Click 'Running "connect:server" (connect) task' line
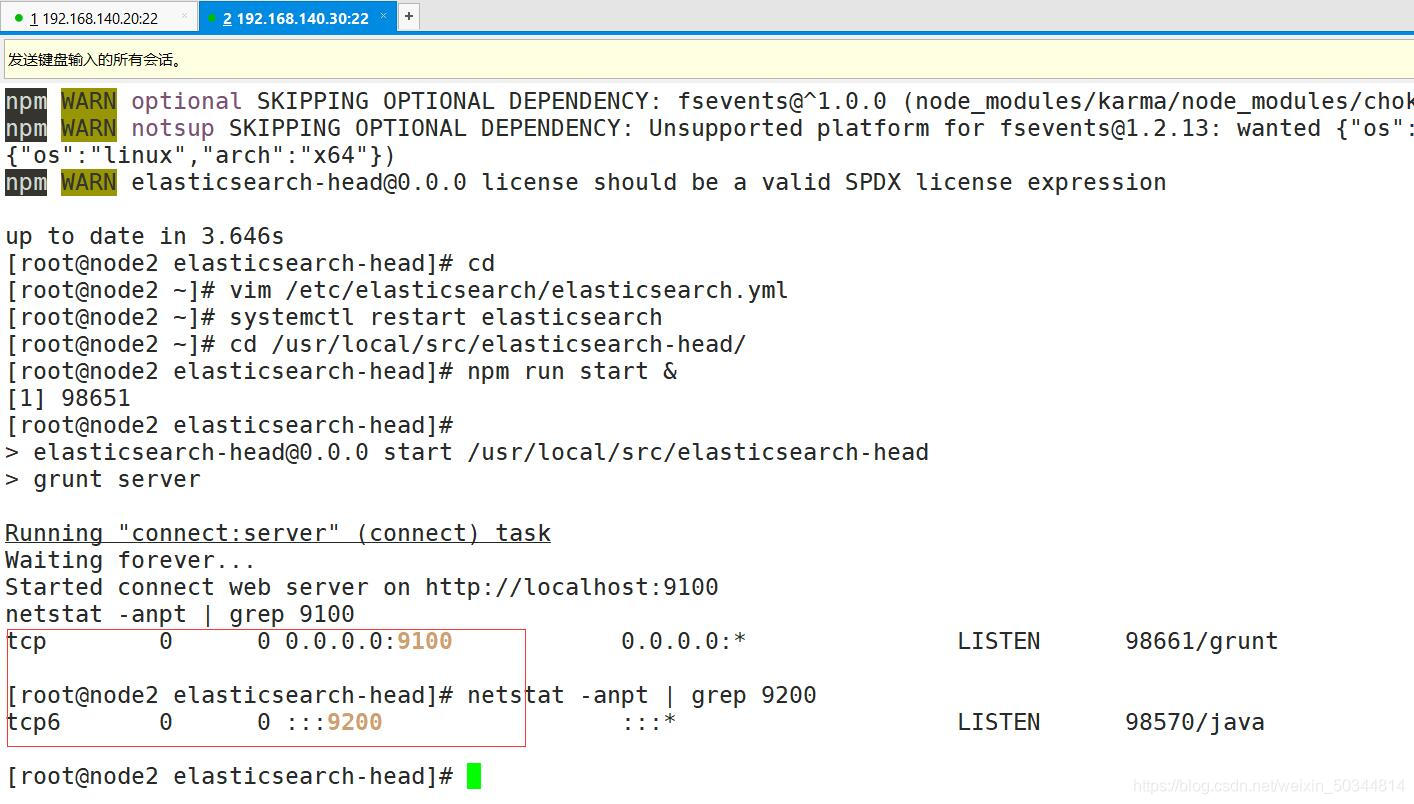Viewport: 1414px width, 804px height. point(278,533)
